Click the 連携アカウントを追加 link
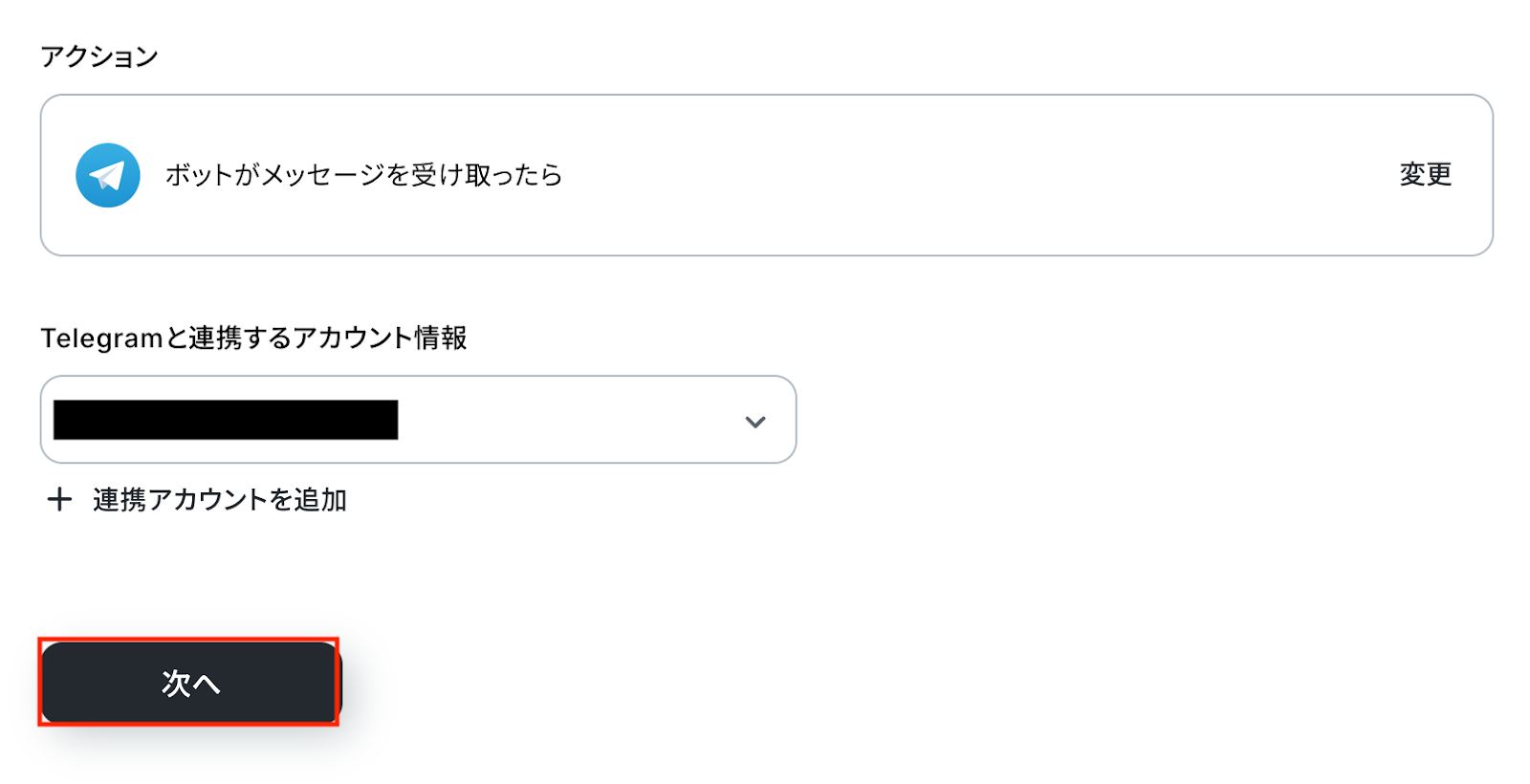1530x784 pixels. click(x=219, y=499)
